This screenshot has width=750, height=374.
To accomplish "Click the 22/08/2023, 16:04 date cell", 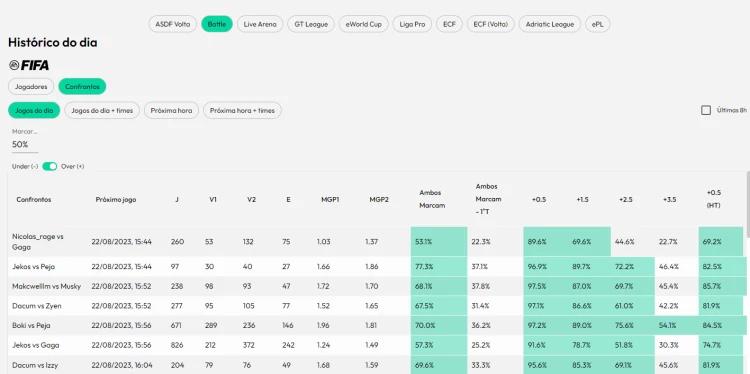I will tap(121, 365).
